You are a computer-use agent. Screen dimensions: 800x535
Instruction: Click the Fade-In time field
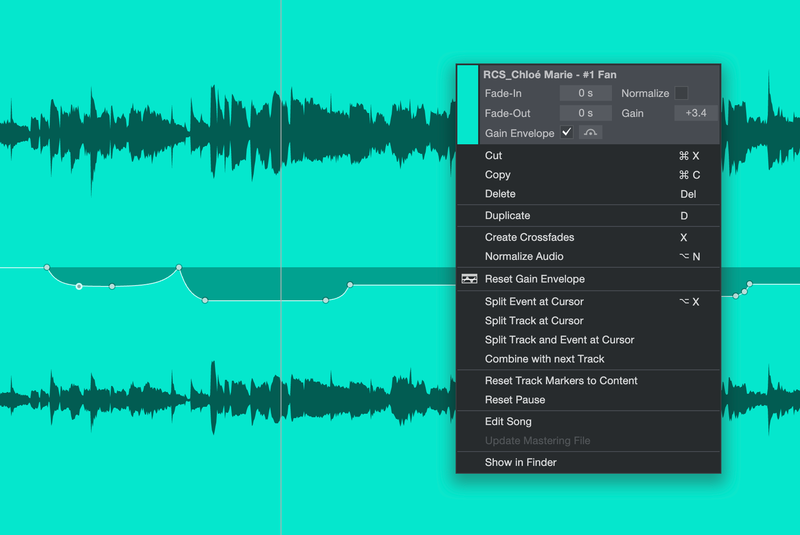pos(585,93)
